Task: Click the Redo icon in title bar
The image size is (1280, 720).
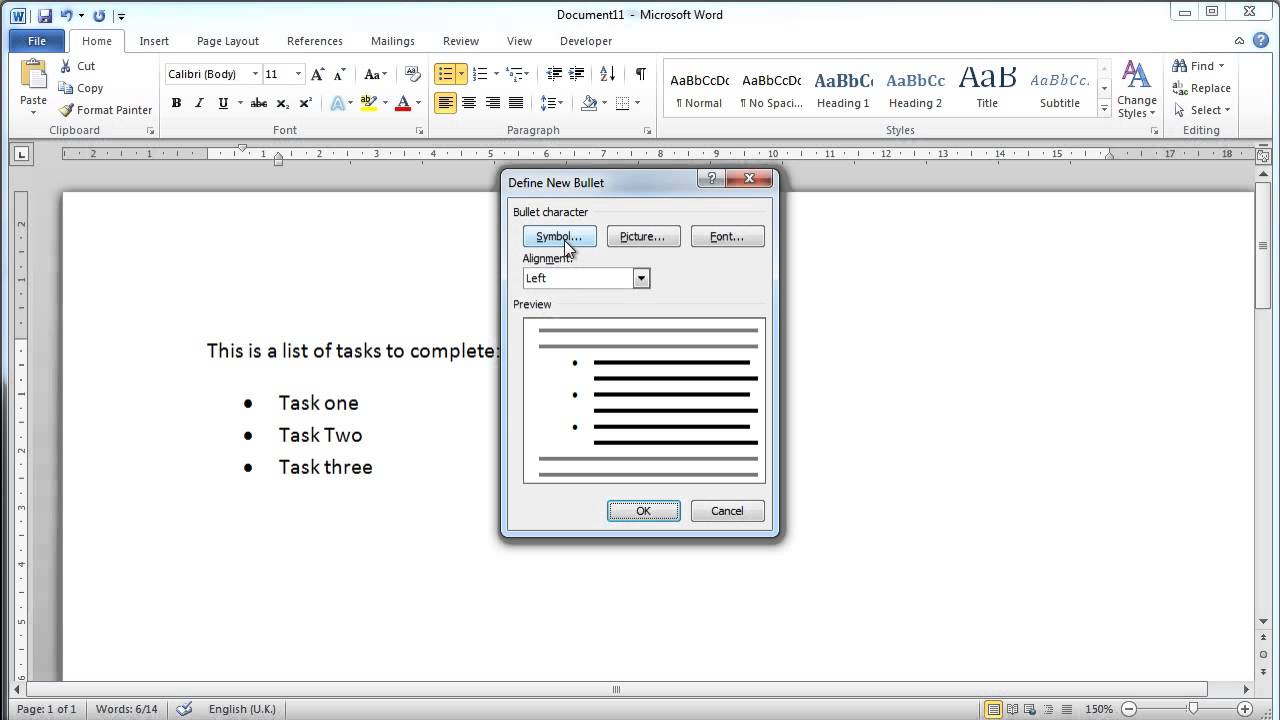Action: point(99,15)
